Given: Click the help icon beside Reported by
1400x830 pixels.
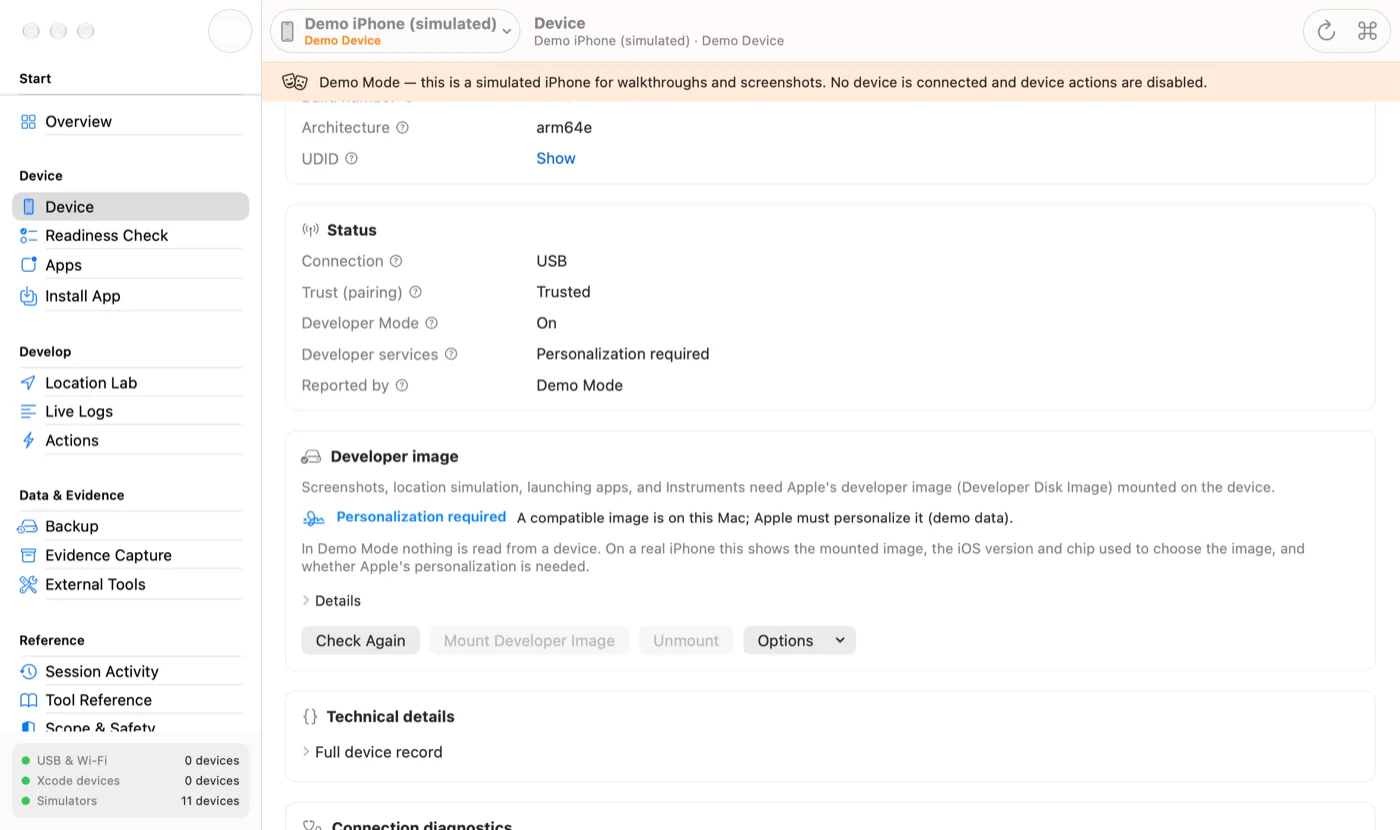Looking at the screenshot, I should 402,385.
